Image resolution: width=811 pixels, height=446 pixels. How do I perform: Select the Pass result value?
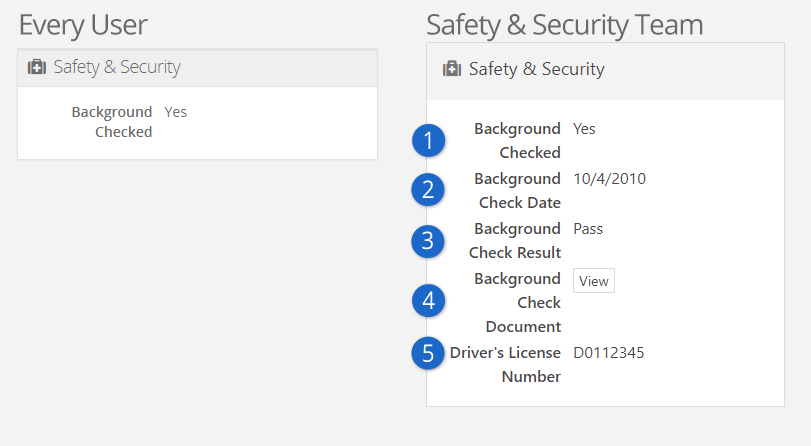588,229
